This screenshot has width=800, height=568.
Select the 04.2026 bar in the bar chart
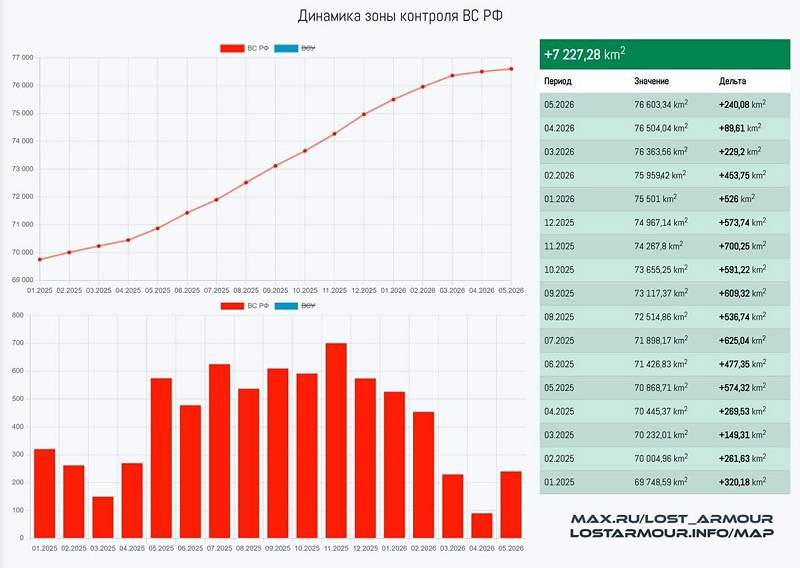coord(482,526)
